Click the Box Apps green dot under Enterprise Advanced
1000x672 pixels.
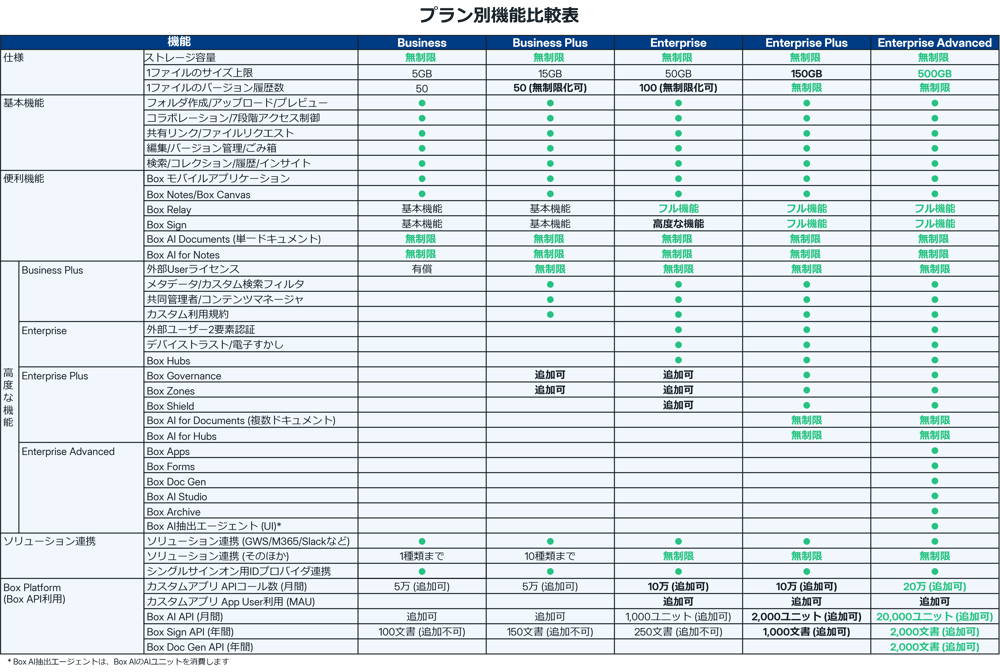coord(935,451)
